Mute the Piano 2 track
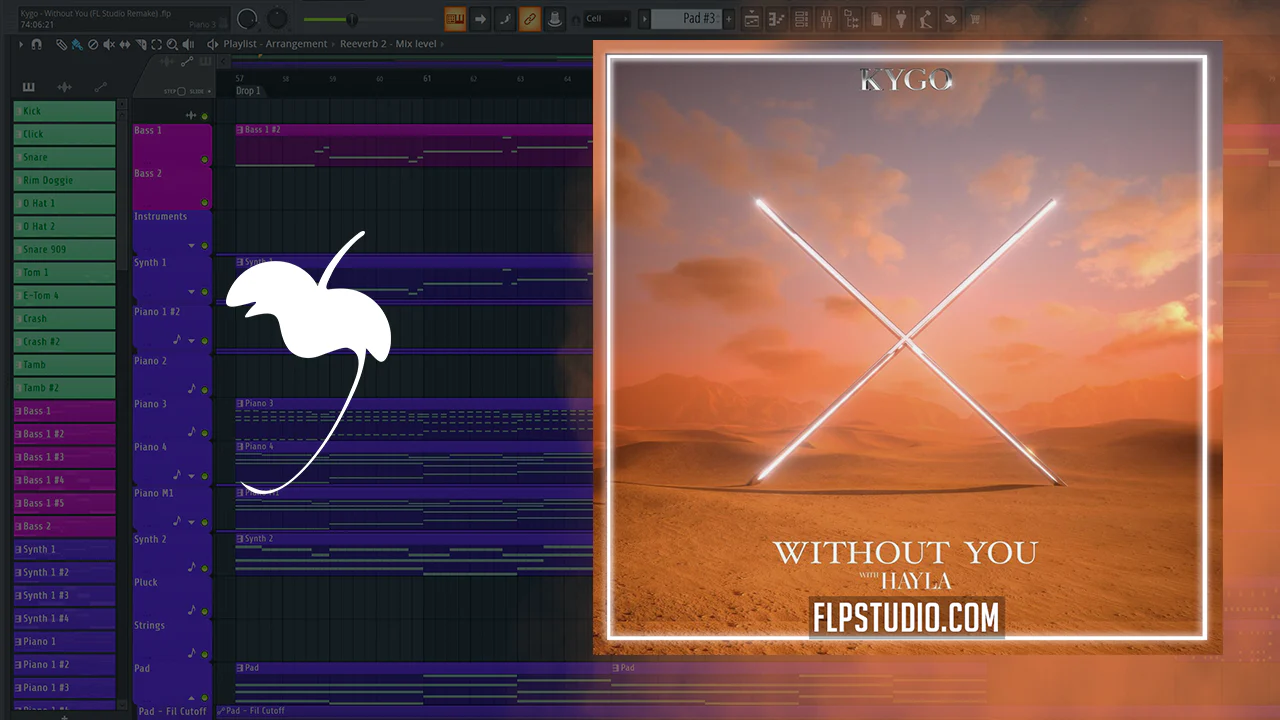The width and height of the screenshot is (1280, 720). click(x=205, y=390)
